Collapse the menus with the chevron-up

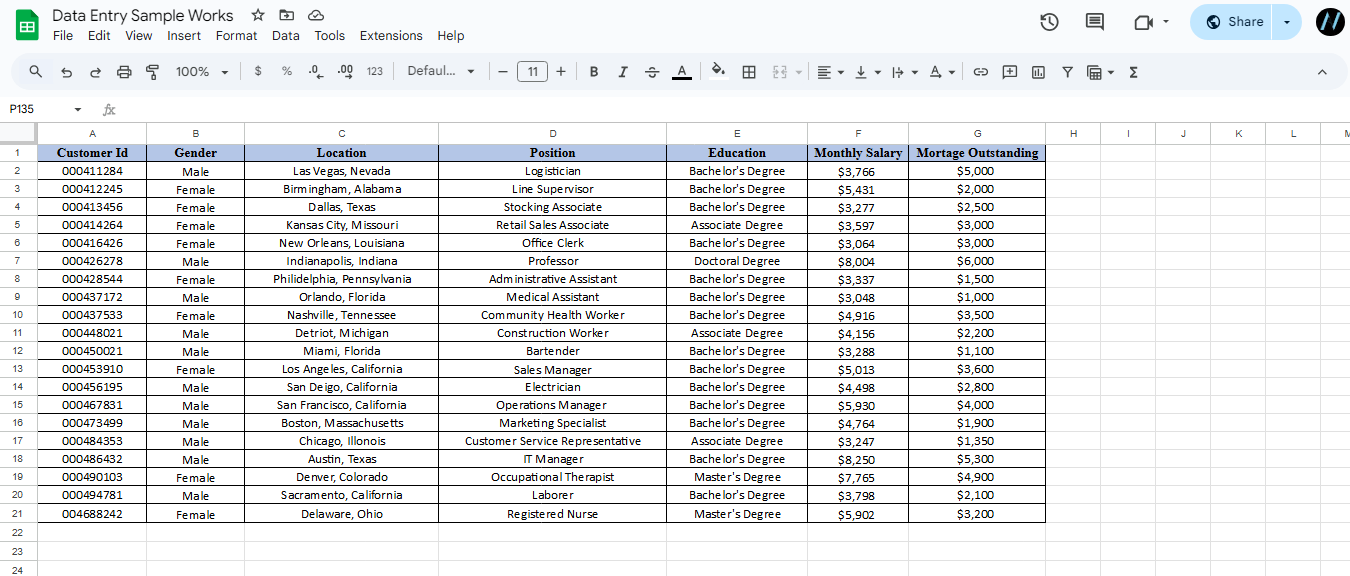coord(1322,72)
